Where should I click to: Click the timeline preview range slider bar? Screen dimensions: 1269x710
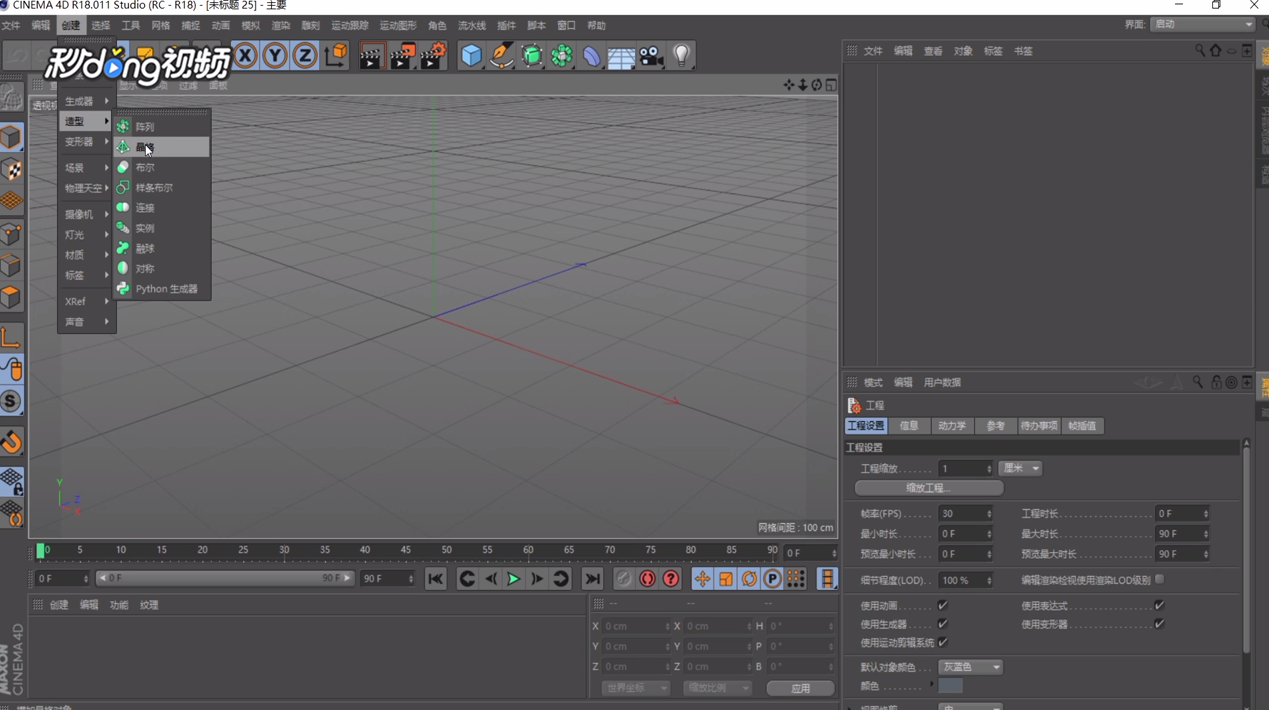225,578
